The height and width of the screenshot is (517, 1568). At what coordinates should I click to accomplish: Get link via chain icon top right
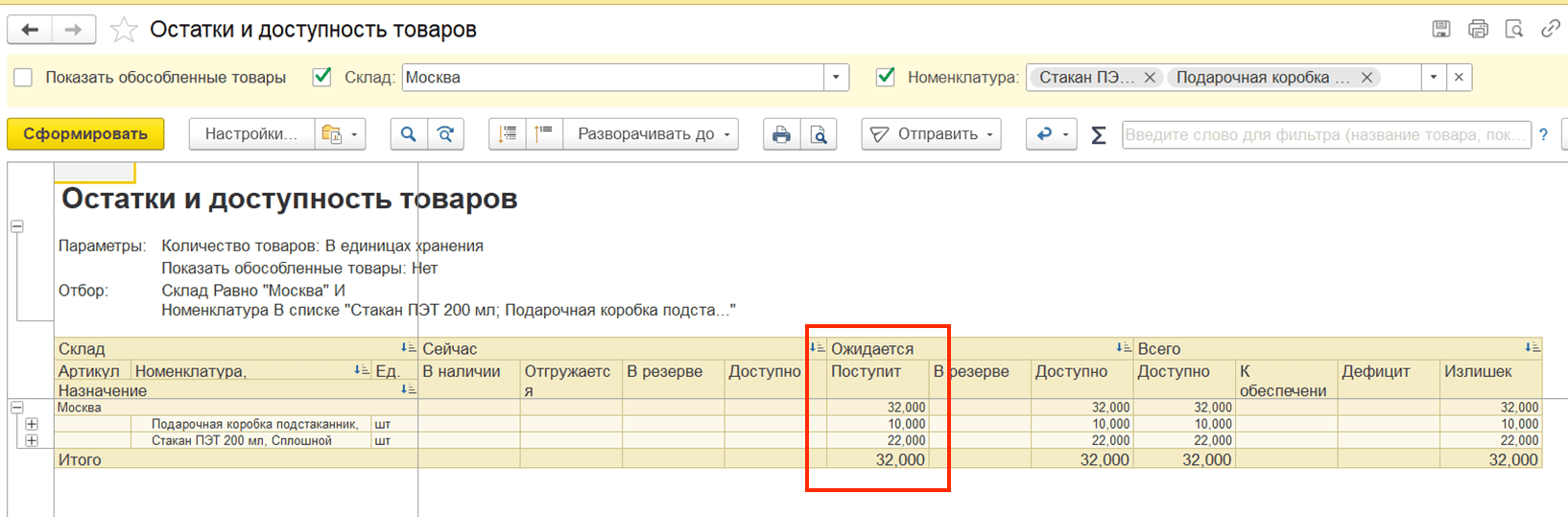click(x=1550, y=29)
